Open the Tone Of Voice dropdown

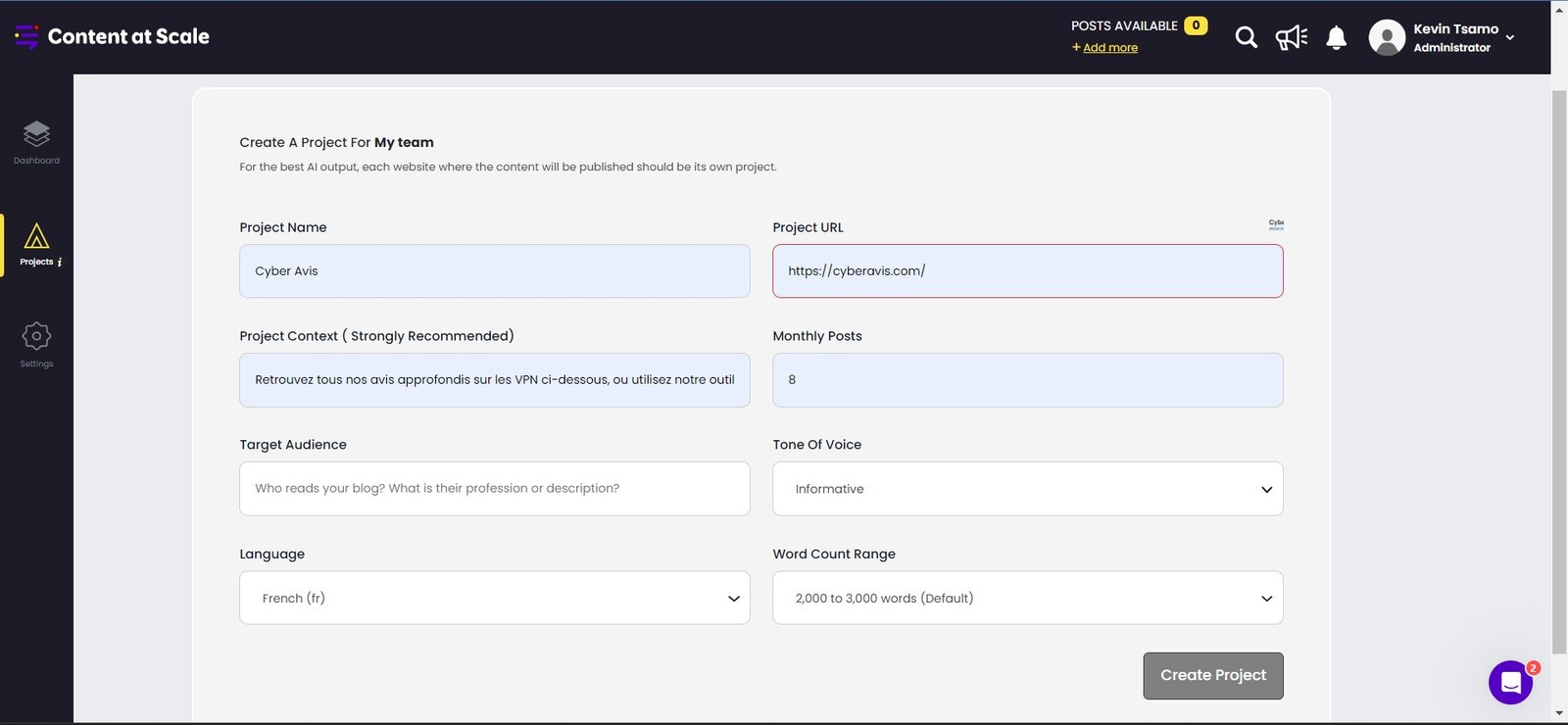tap(1028, 489)
